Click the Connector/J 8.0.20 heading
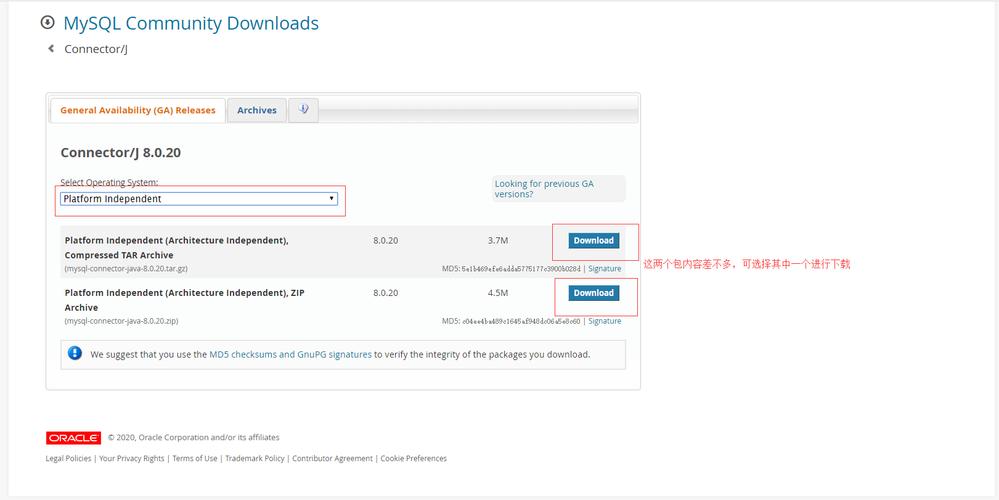The width and height of the screenshot is (999, 500). point(121,153)
